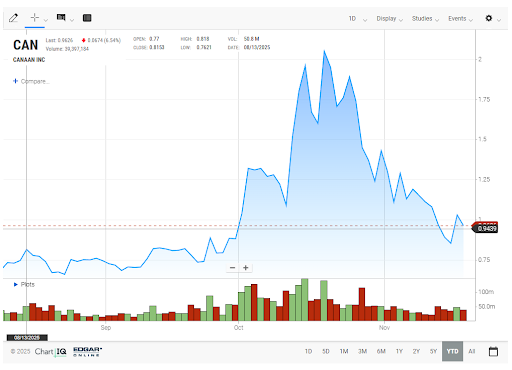Open the 1D interval dropdown
Screen dimensions: 512x370
[x=358, y=19]
